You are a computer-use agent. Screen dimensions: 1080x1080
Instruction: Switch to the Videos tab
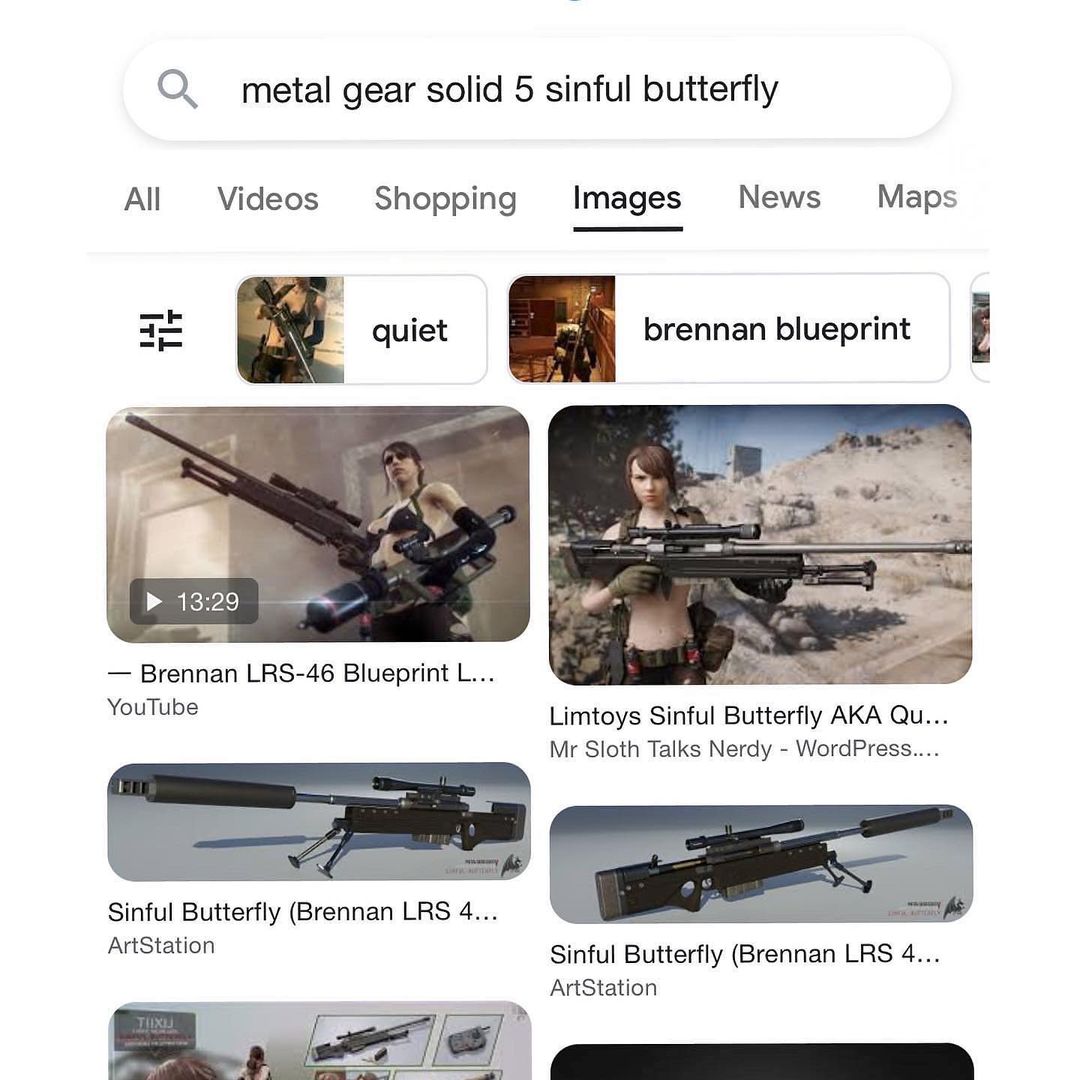click(x=268, y=198)
